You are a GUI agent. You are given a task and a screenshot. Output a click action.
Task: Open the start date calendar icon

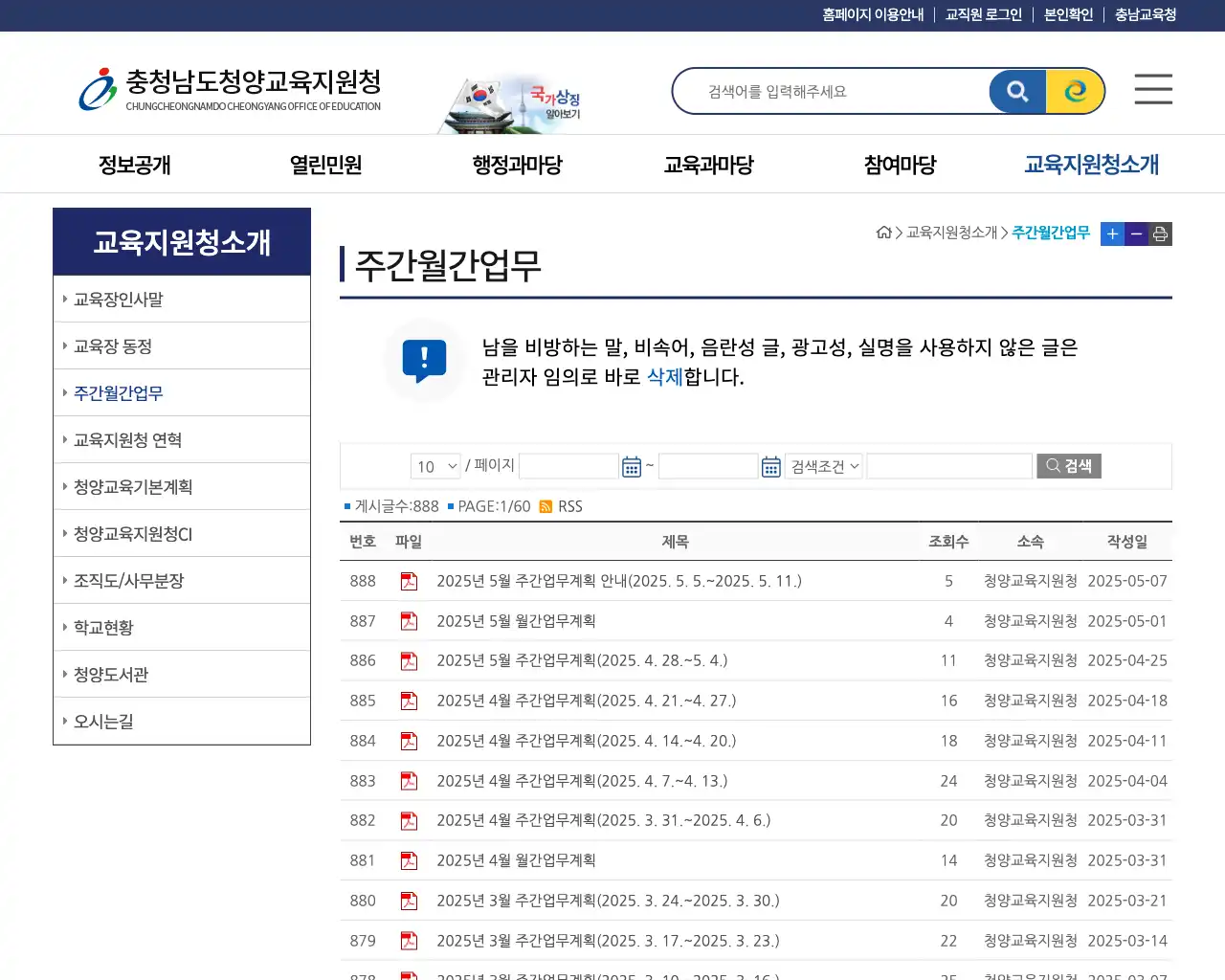[x=632, y=467]
